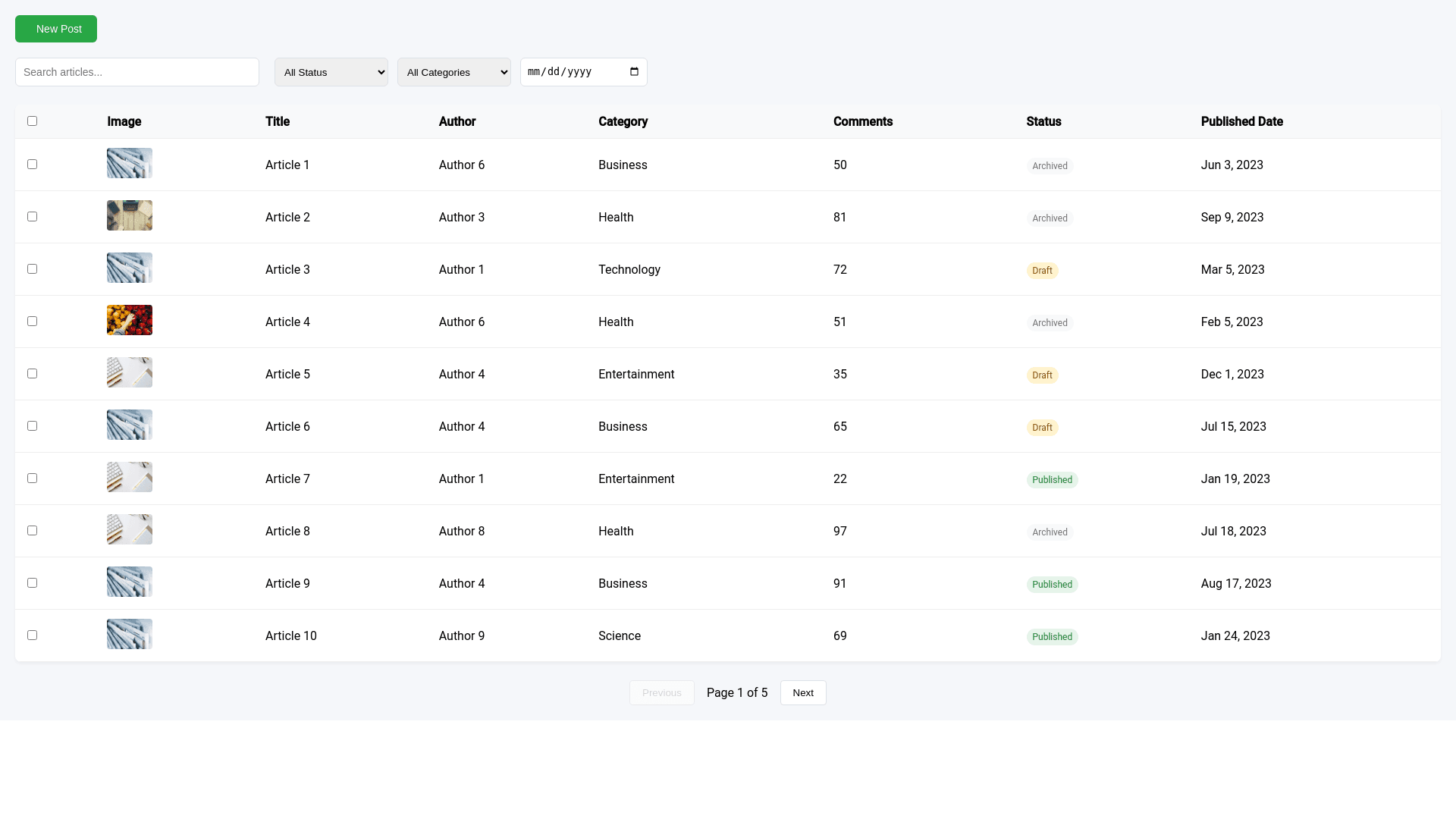This screenshot has width=1456, height=819.
Task: Click the Article 6 title
Action: click(287, 427)
